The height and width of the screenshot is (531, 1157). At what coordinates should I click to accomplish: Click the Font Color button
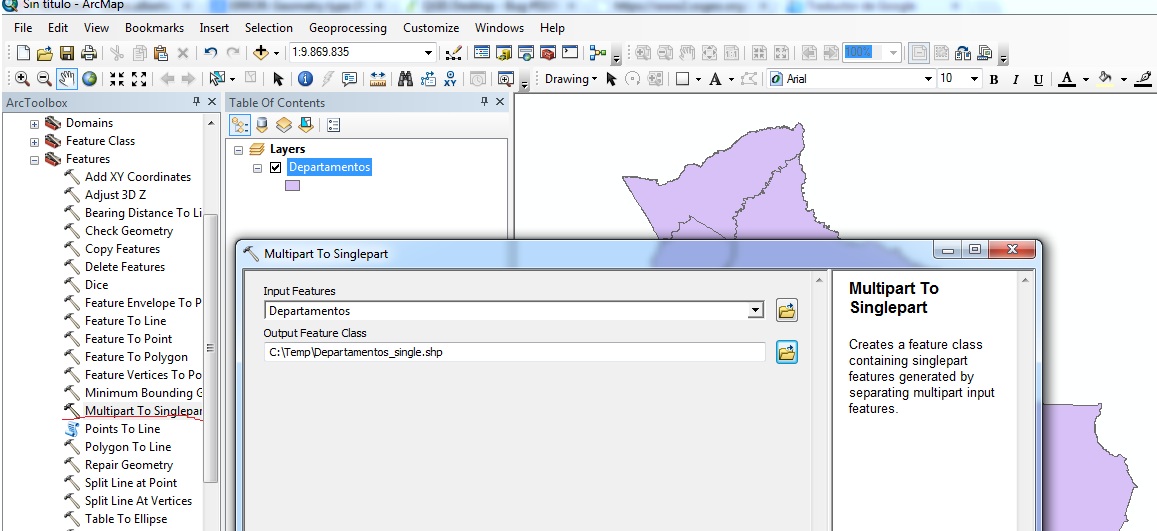pyautogui.click(x=1067, y=79)
